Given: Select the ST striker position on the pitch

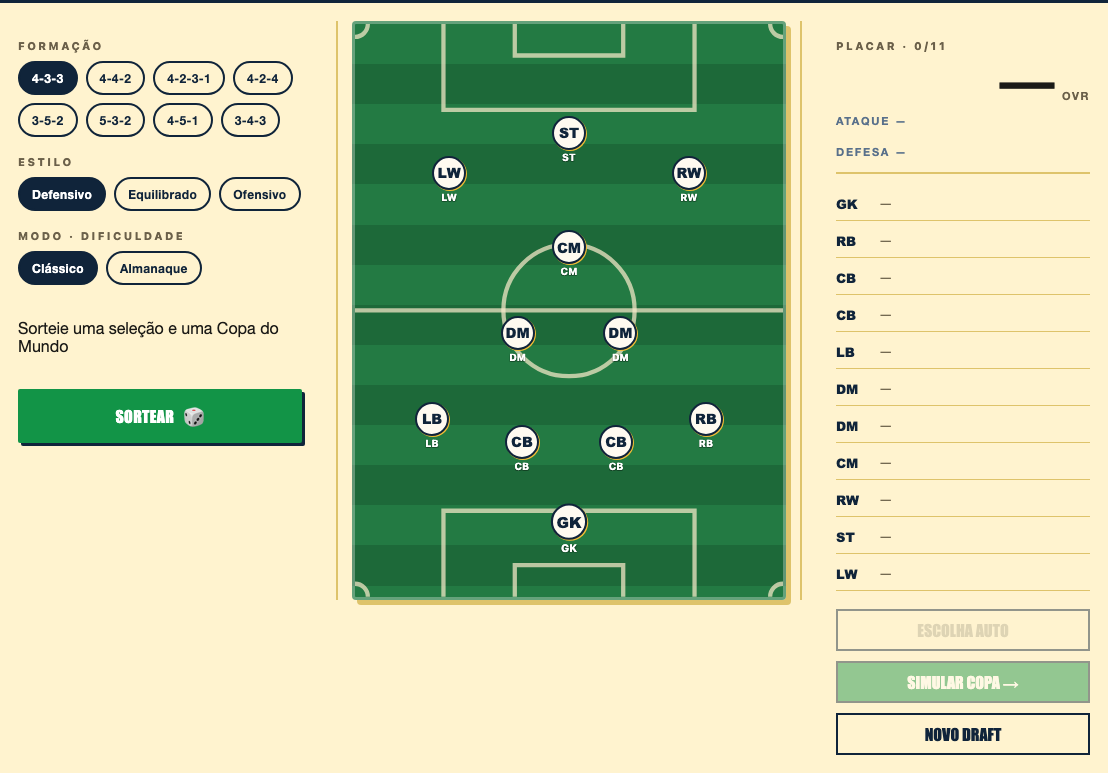Looking at the screenshot, I should (569, 133).
